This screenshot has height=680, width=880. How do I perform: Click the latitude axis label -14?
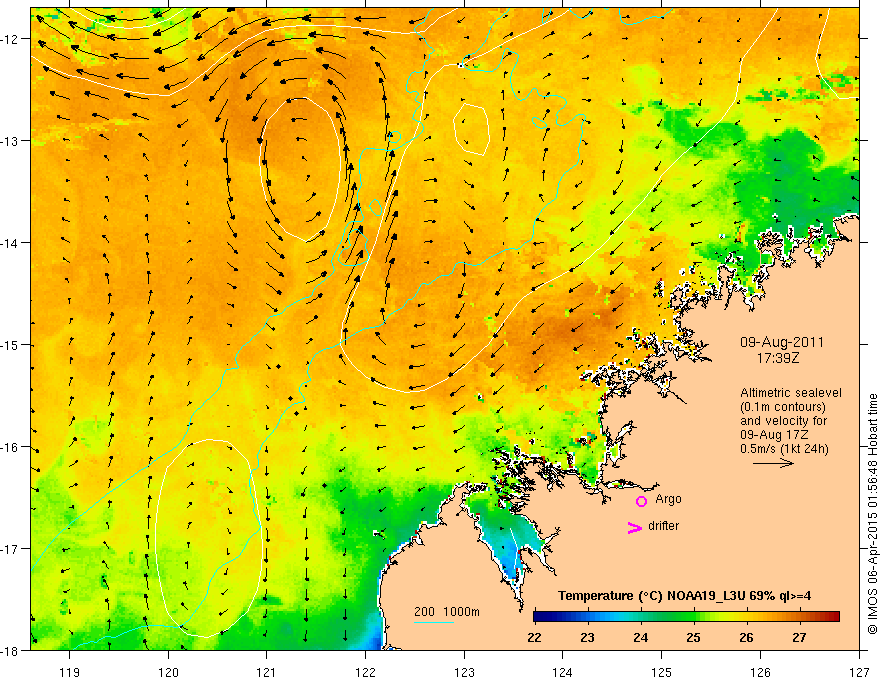coord(11,243)
